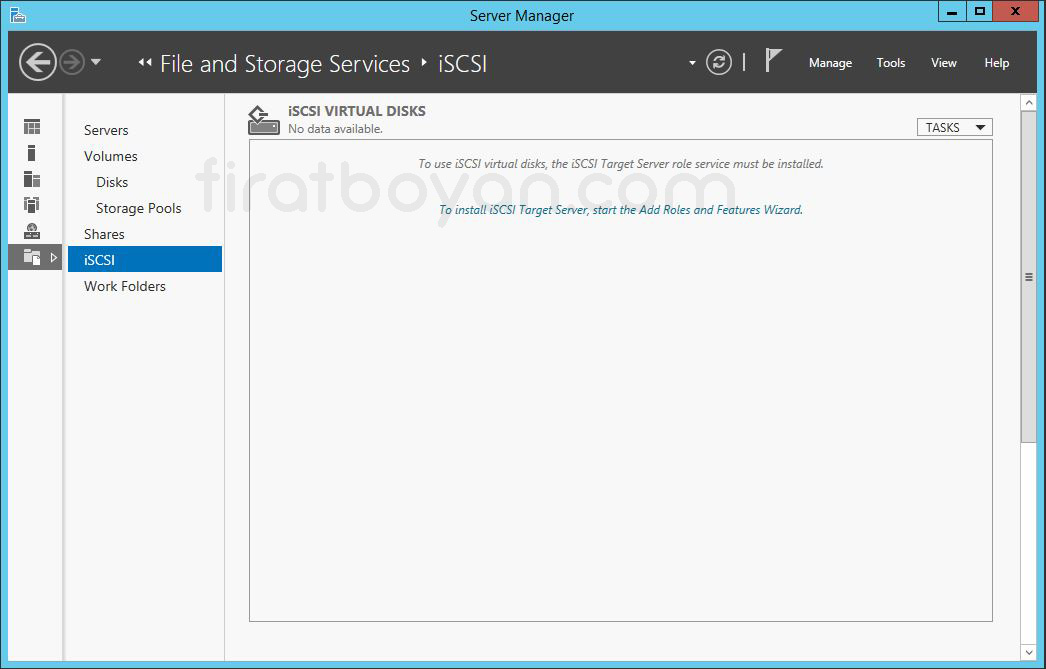Open the Manage menu
This screenshot has width=1046, height=669.
click(830, 63)
